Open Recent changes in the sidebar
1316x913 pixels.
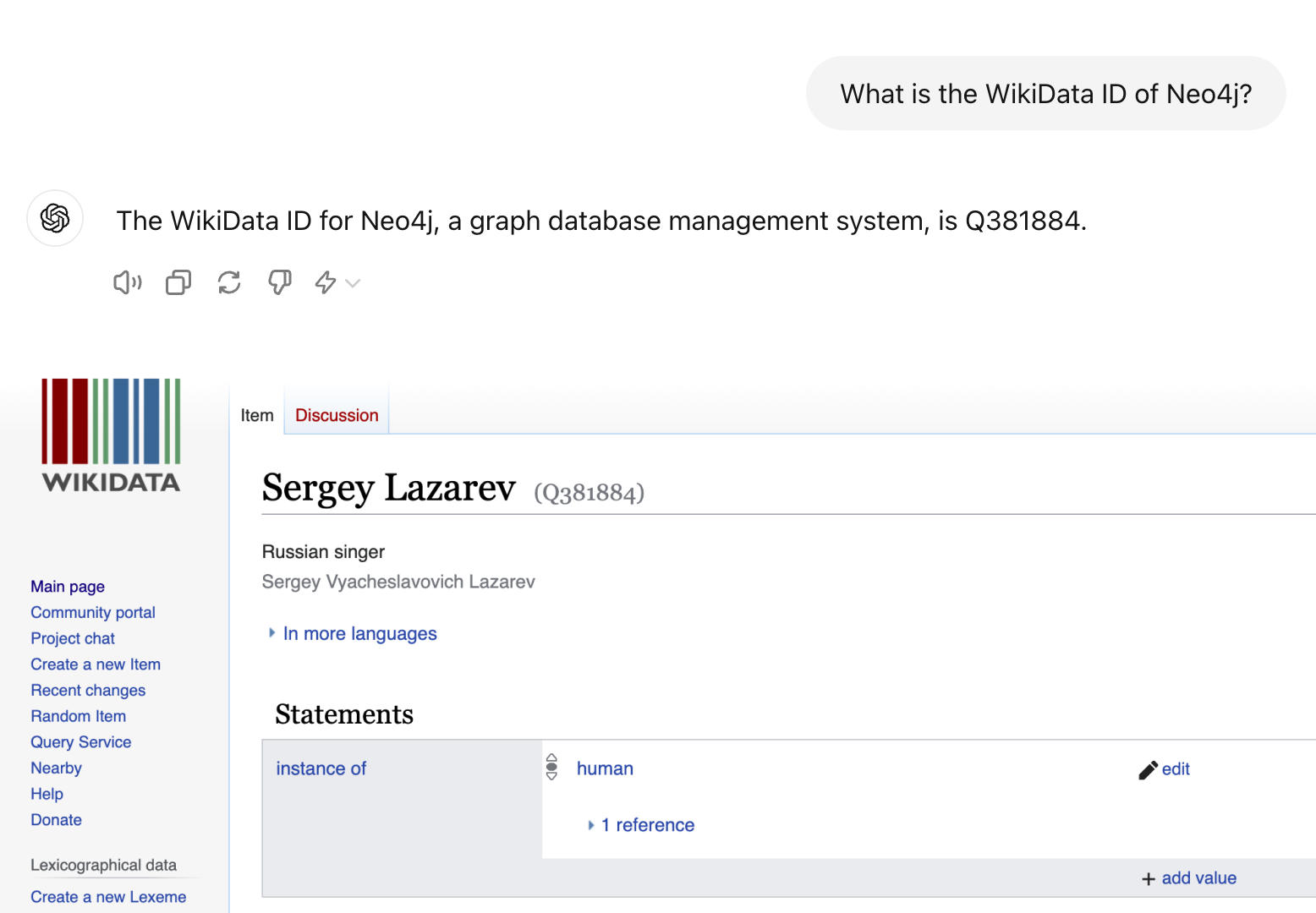[88, 691]
